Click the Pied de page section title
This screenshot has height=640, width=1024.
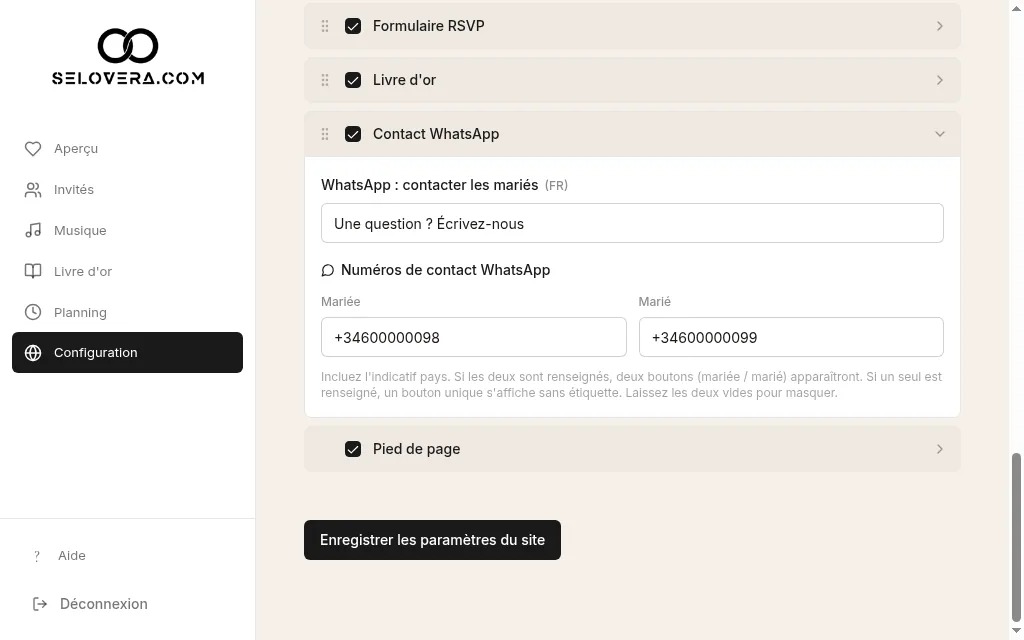coord(416,449)
